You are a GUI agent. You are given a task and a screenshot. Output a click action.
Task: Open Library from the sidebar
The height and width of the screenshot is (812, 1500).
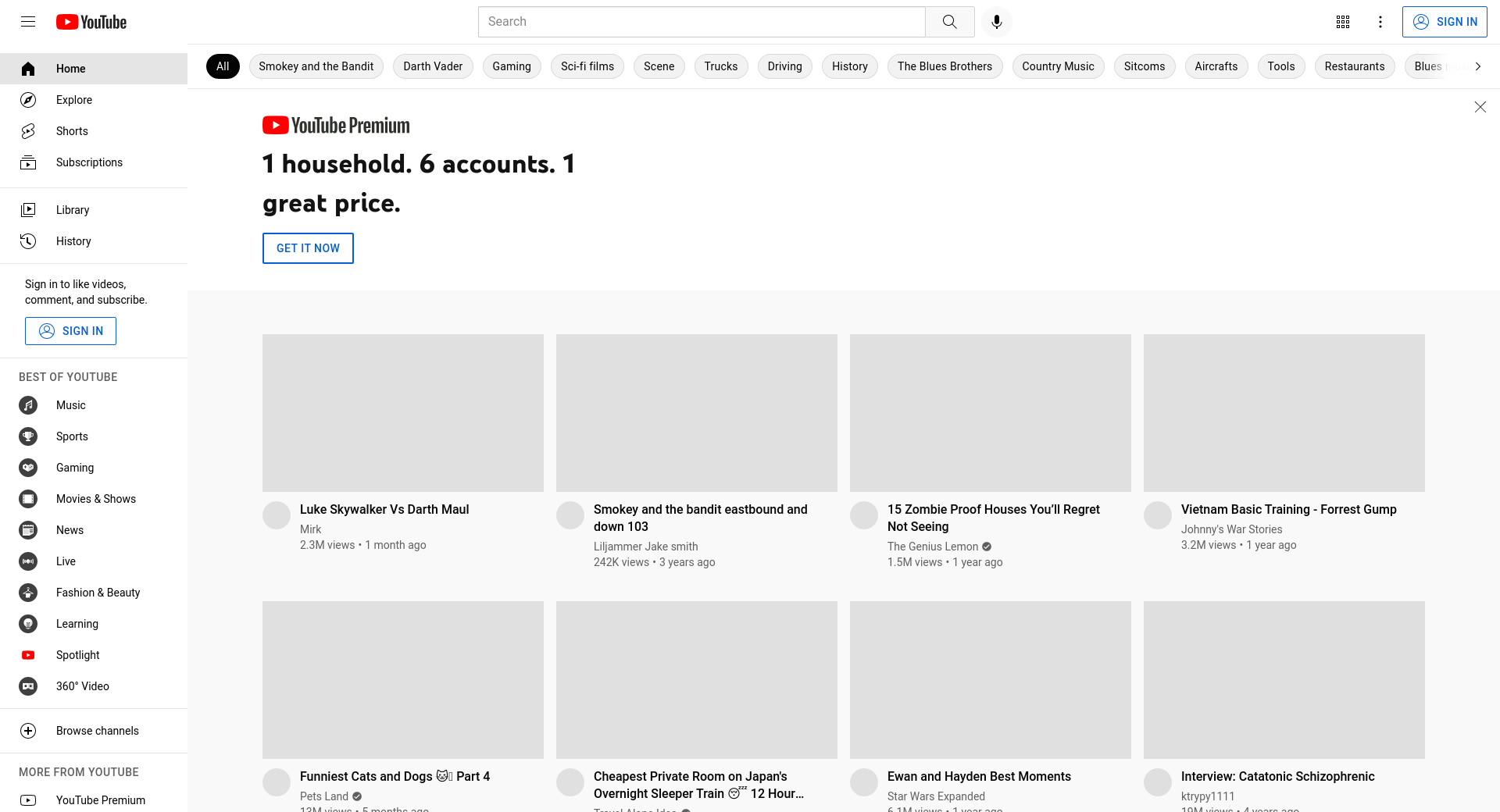pyautogui.click(x=94, y=210)
